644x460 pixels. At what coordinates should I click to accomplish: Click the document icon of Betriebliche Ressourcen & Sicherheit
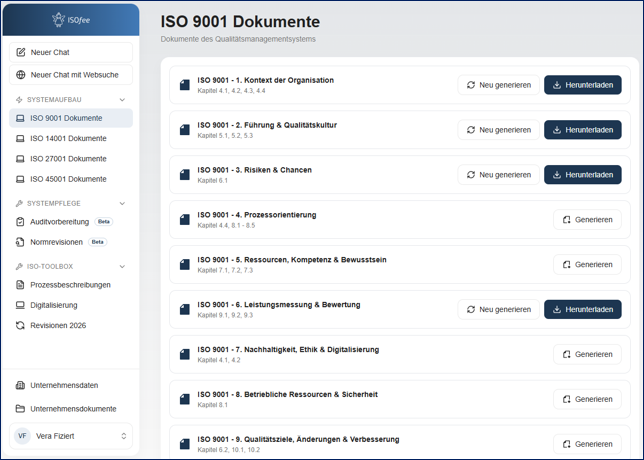[185, 399]
